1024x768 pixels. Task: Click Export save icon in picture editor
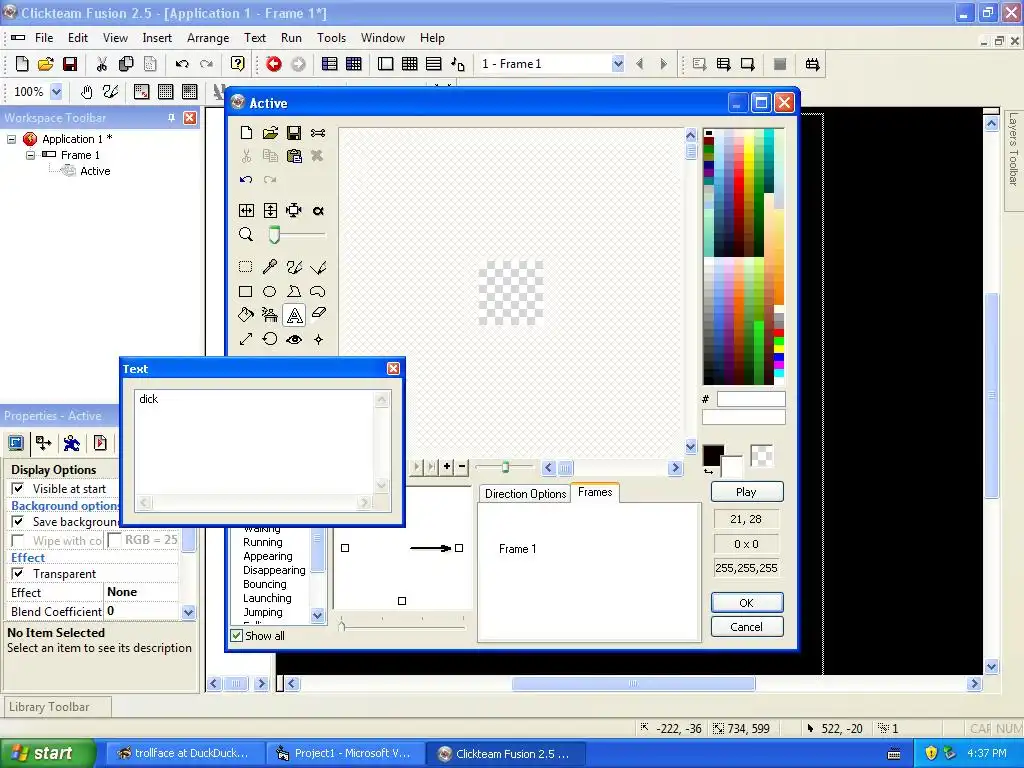click(294, 133)
